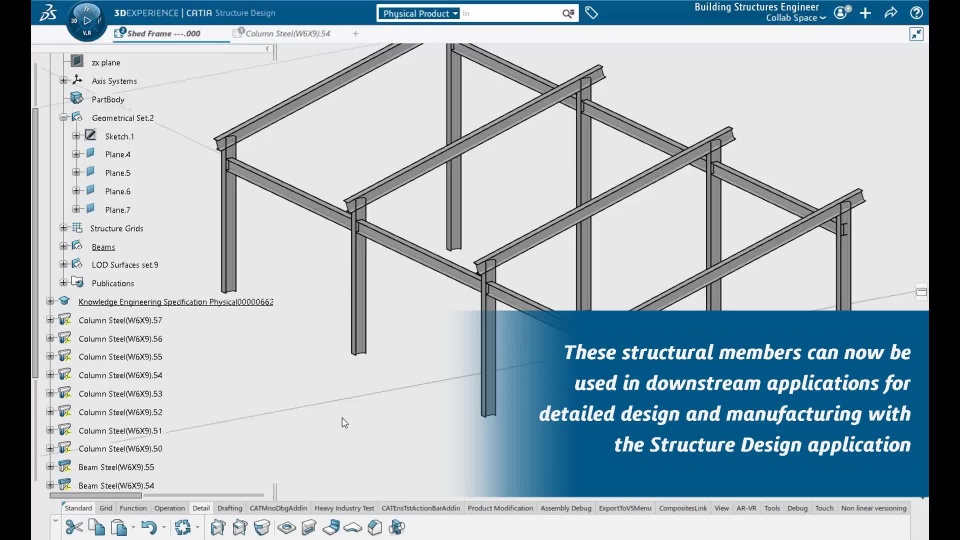
Task: Open Update options dropdown arrow
Action: point(197,528)
